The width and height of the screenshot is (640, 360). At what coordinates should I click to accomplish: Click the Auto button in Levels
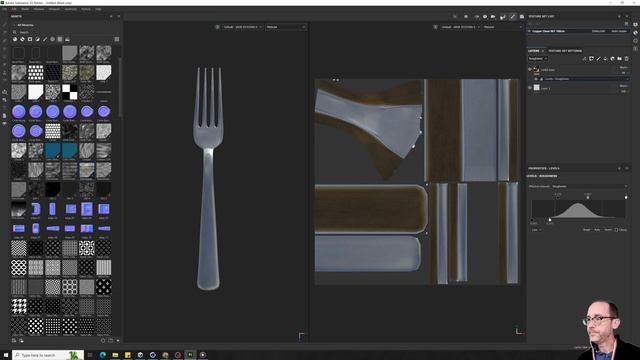click(597, 230)
